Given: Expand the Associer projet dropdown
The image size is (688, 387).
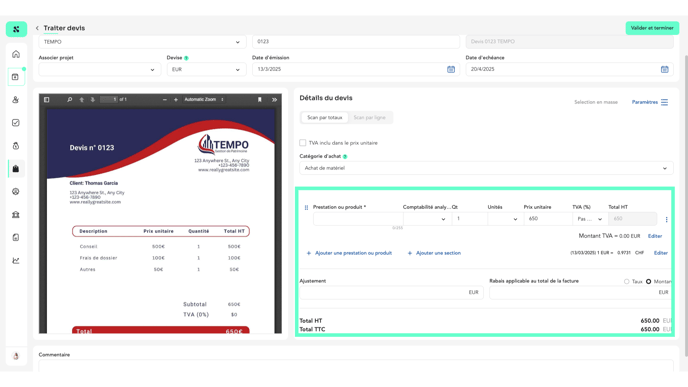Looking at the screenshot, I should [99, 69].
